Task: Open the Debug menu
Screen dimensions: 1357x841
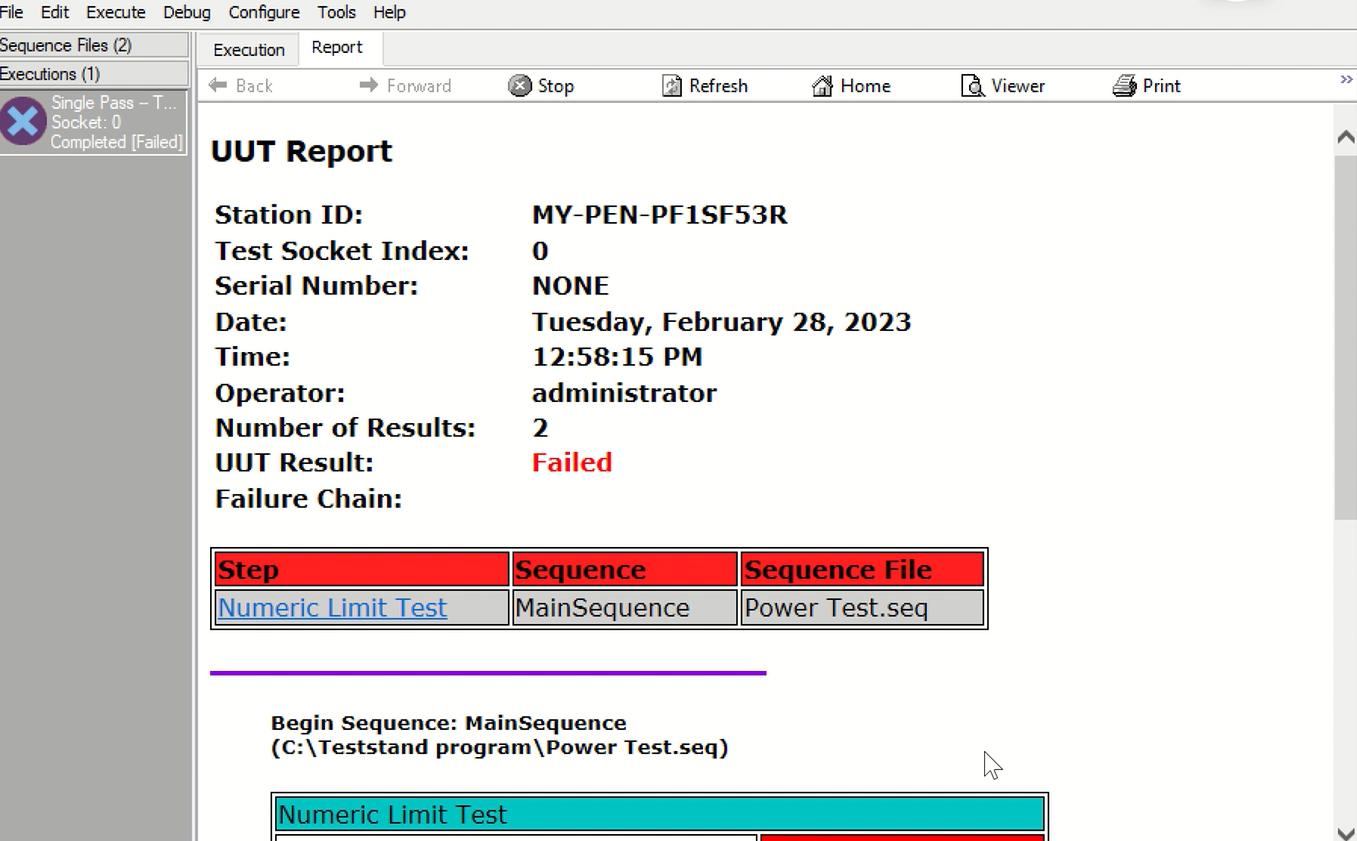Action: [187, 12]
